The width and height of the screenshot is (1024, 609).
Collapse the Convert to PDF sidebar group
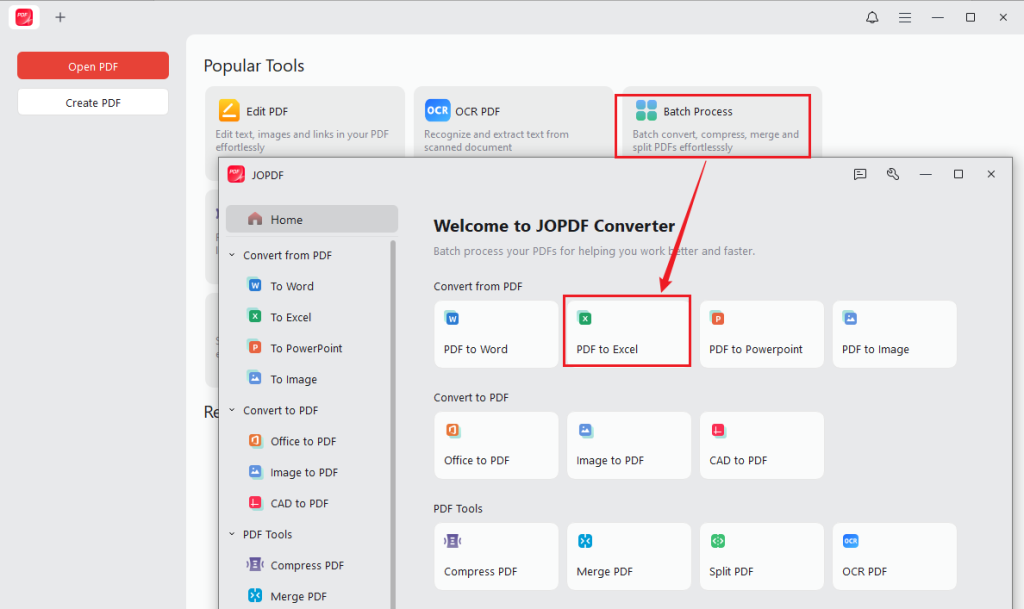click(232, 410)
